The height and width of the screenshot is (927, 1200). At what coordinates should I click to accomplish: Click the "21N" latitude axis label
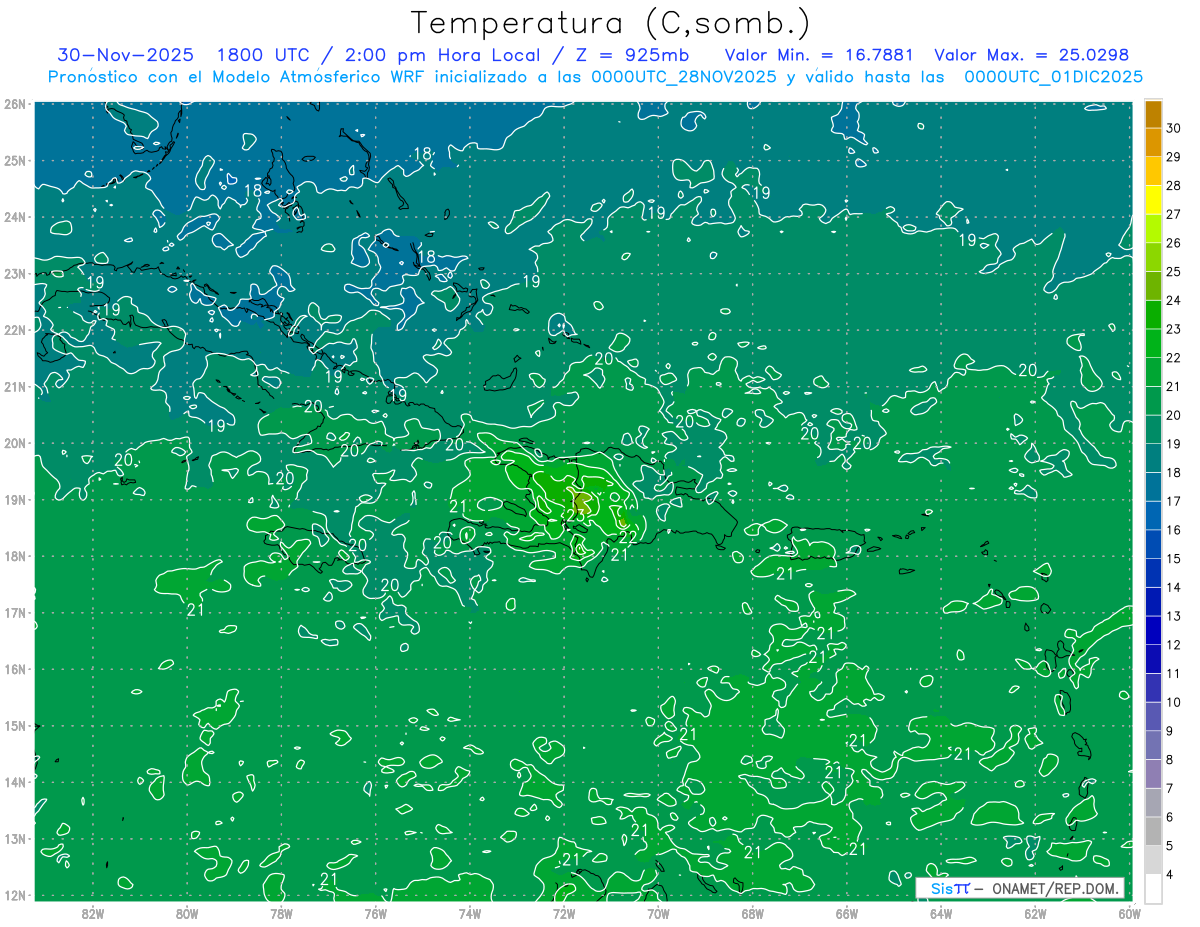pos(15,386)
